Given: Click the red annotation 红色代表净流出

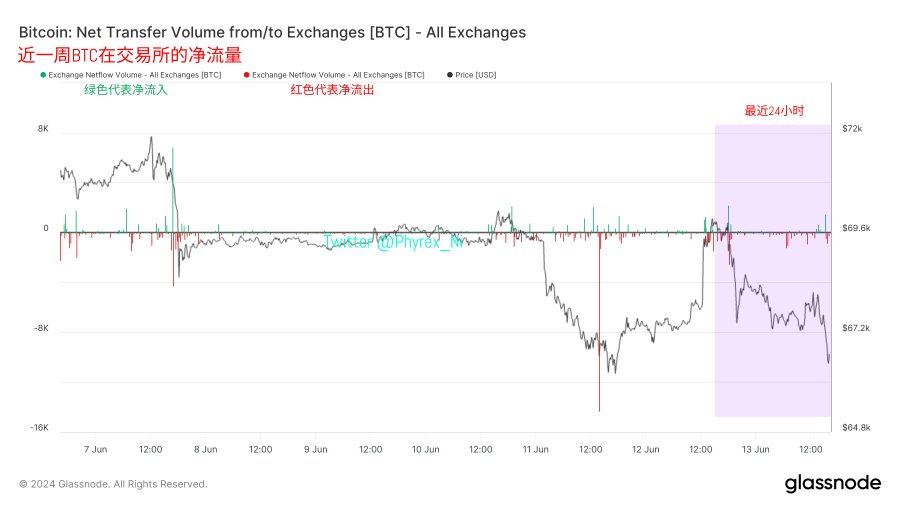Looking at the screenshot, I should click(x=332, y=90).
